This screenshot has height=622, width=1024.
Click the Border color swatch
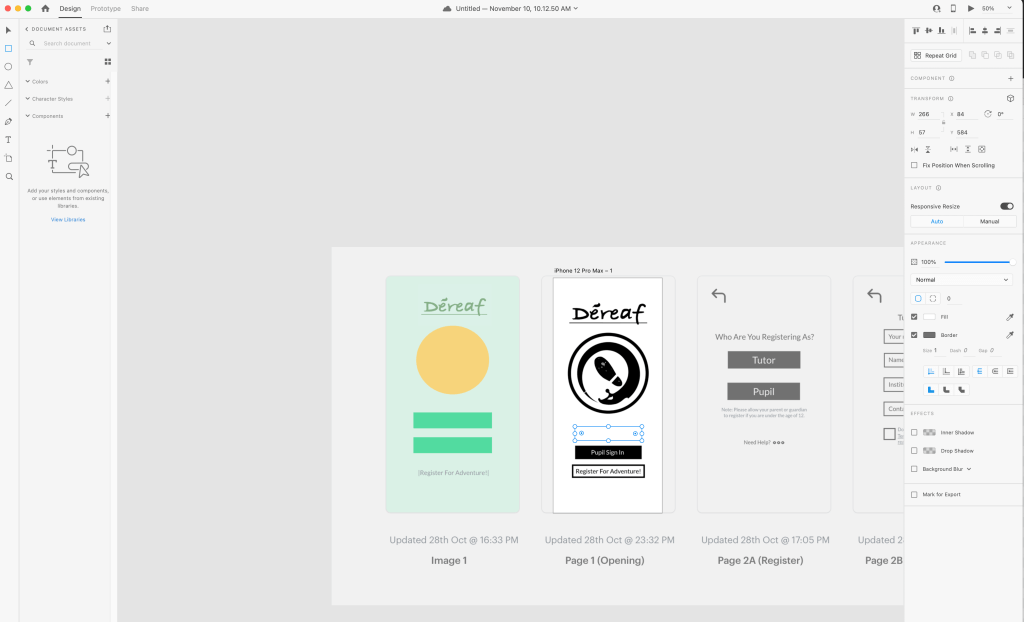(929, 335)
